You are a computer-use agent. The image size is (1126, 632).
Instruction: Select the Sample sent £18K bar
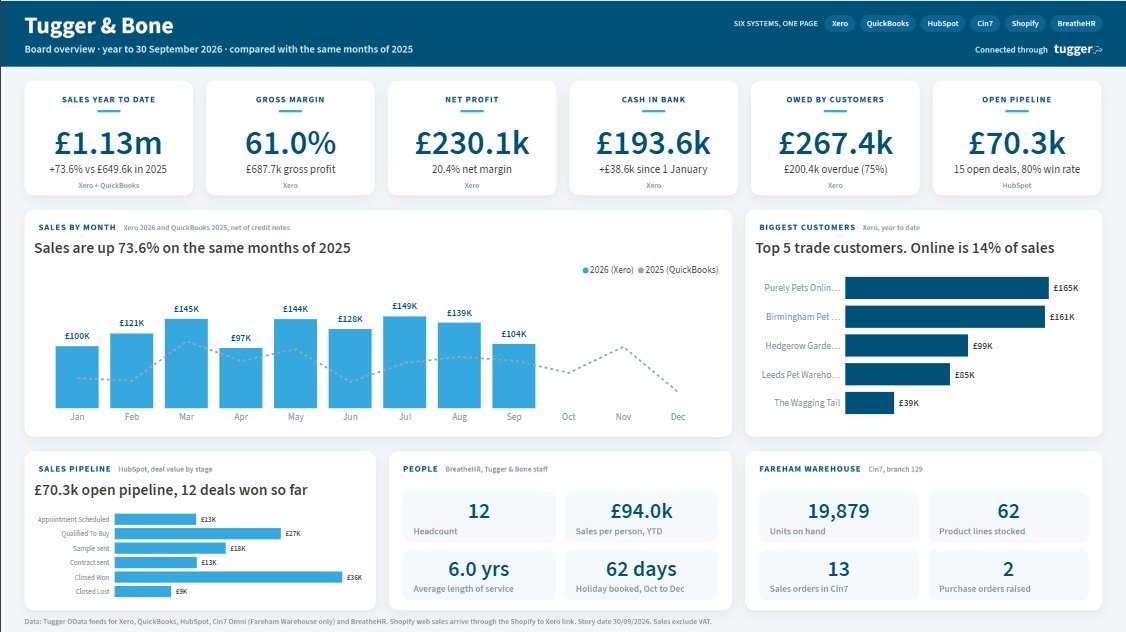click(x=170, y=548)
